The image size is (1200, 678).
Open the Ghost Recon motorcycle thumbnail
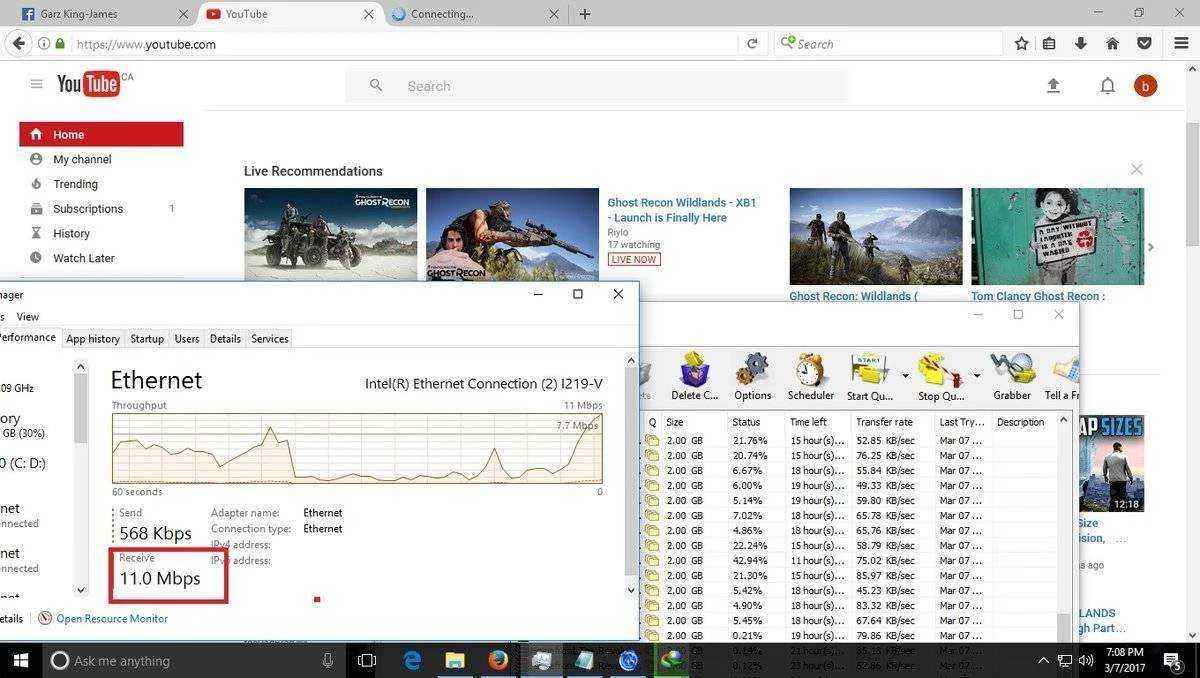pos(330,234)
